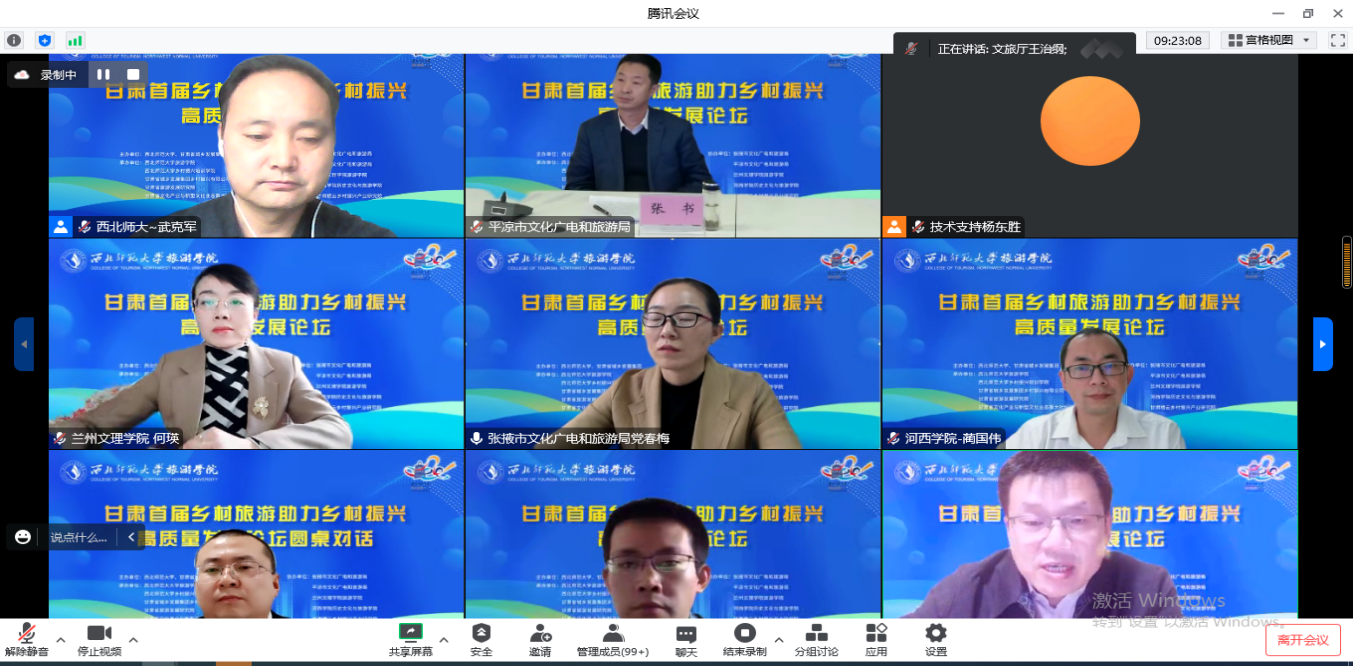
Task: Open the 聊天 chat panel
Action: point(686,639)
